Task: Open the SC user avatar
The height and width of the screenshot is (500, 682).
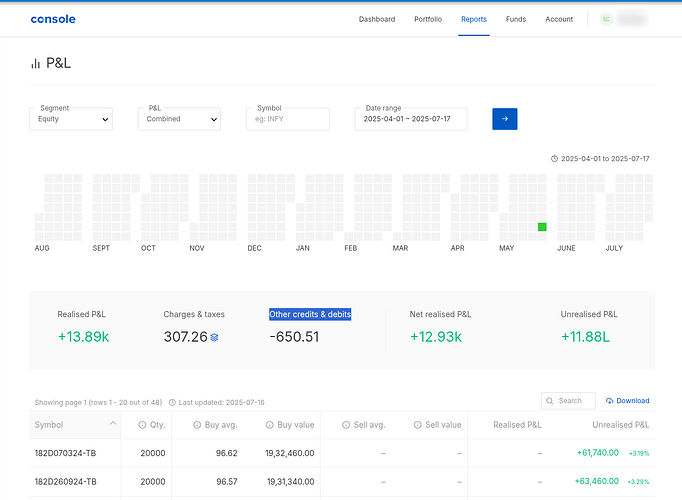Action: click(606, 19)
